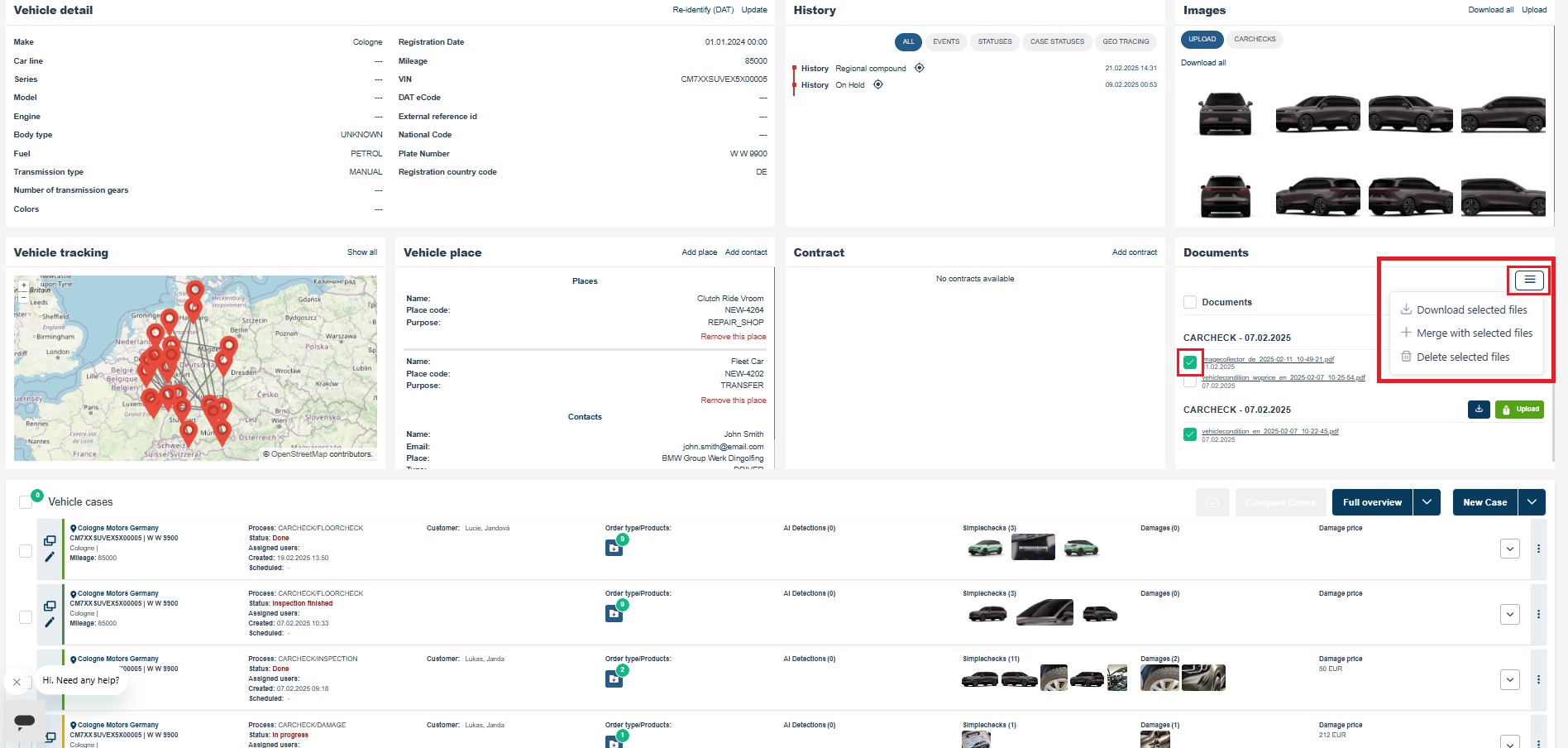Click the copy icon on second vehicle case

pyautogui.click(x=50, y=607)
